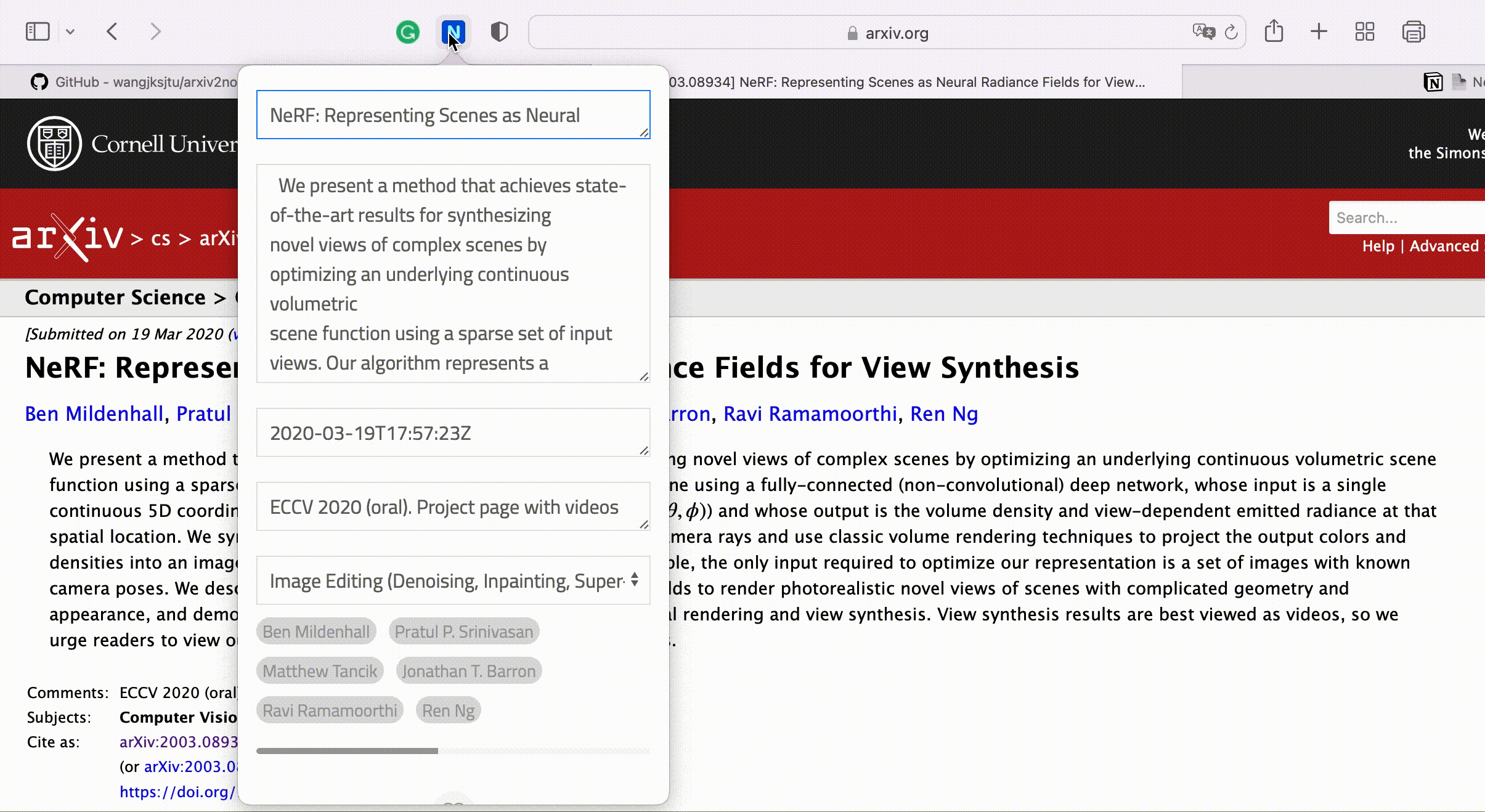Click the Jonathan T. Barron author tag
This screenshot has height=812, width=1485.
click(x=469, y=671)
